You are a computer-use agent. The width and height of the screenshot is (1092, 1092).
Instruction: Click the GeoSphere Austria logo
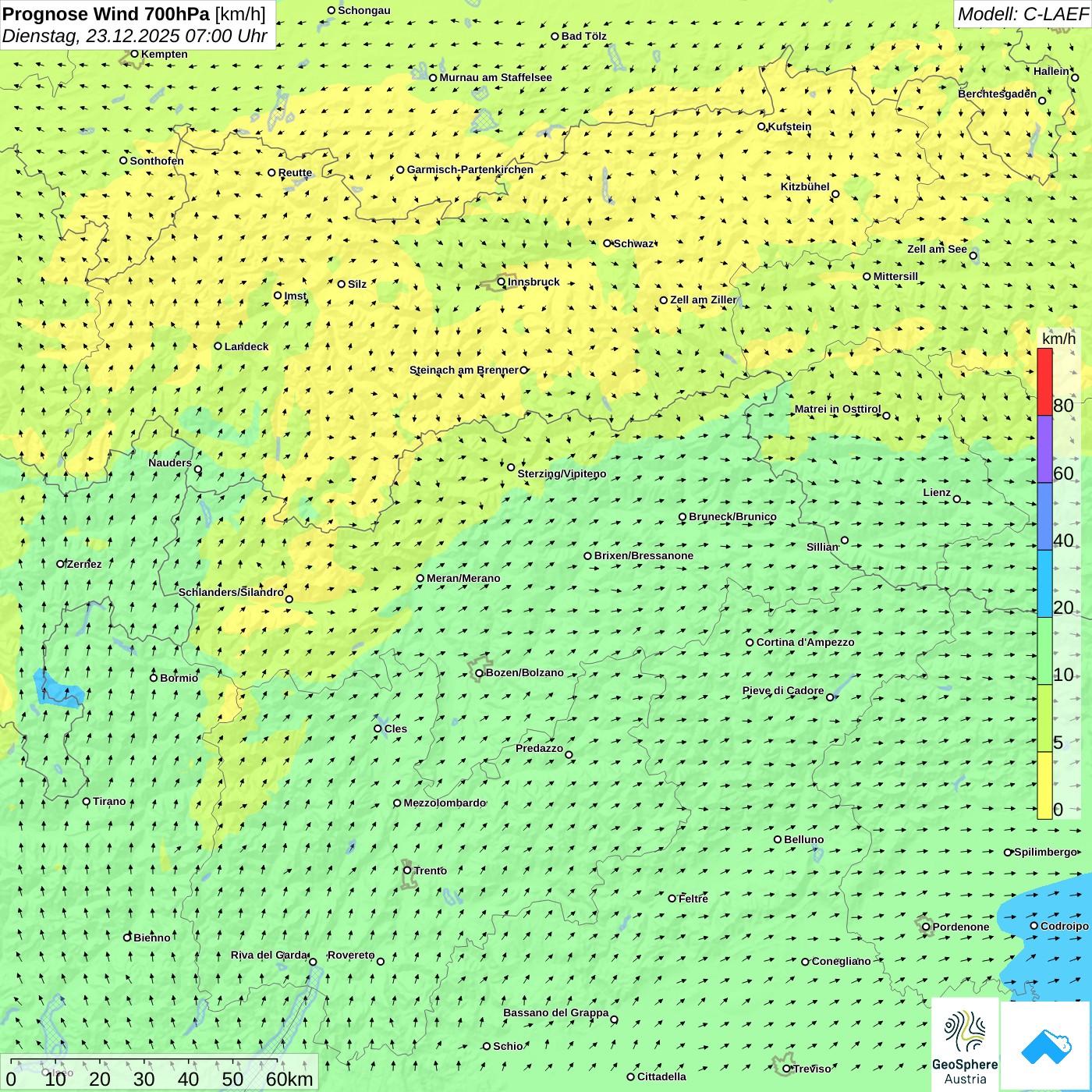[x=965, y=1044]
